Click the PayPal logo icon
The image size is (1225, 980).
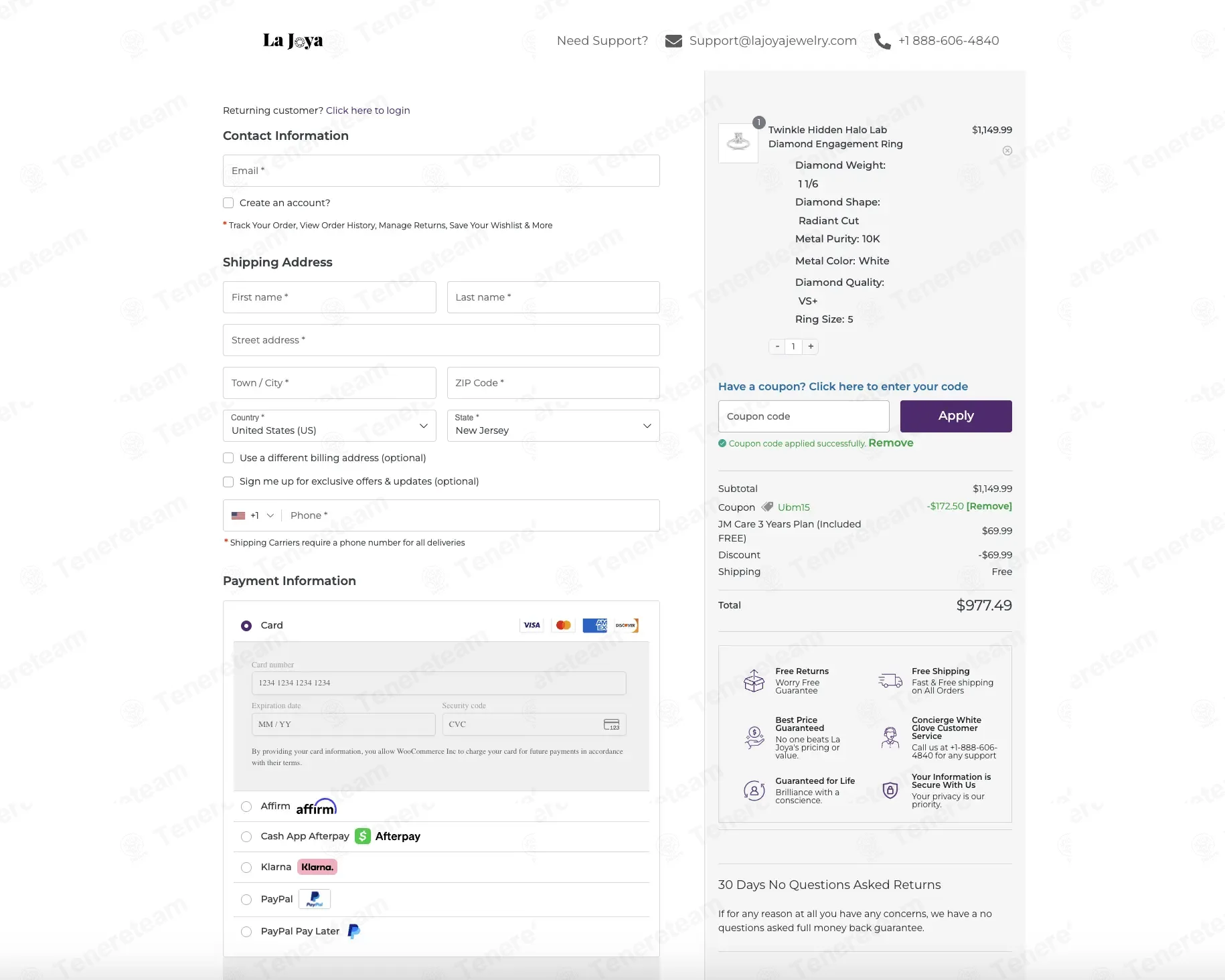pos(315,899)
